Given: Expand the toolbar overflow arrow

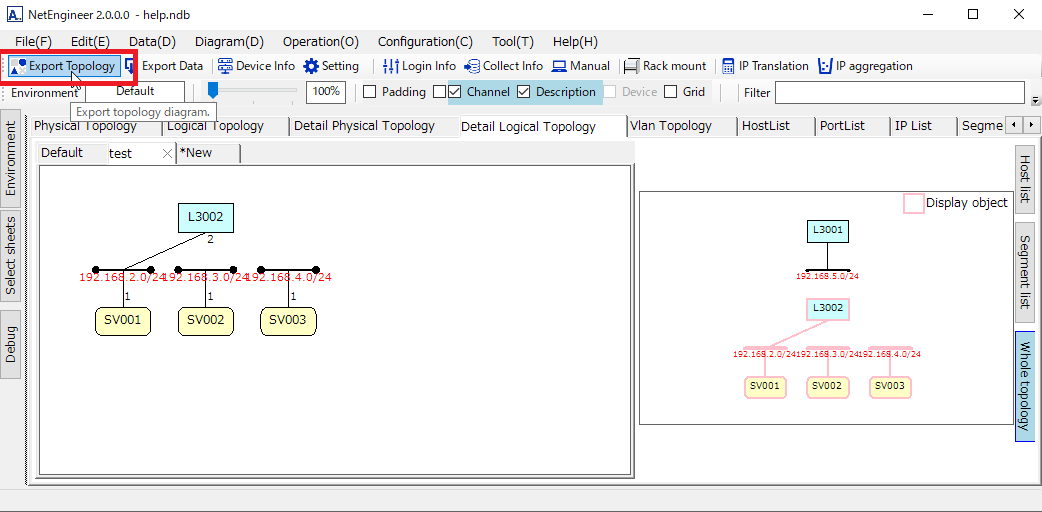Looking at the screenshot, I should pyautogui.click(x=1035, y=101).
